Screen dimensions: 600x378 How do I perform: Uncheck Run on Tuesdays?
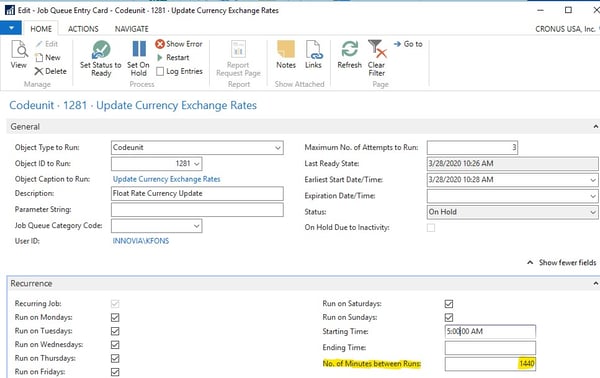point(115,331)
